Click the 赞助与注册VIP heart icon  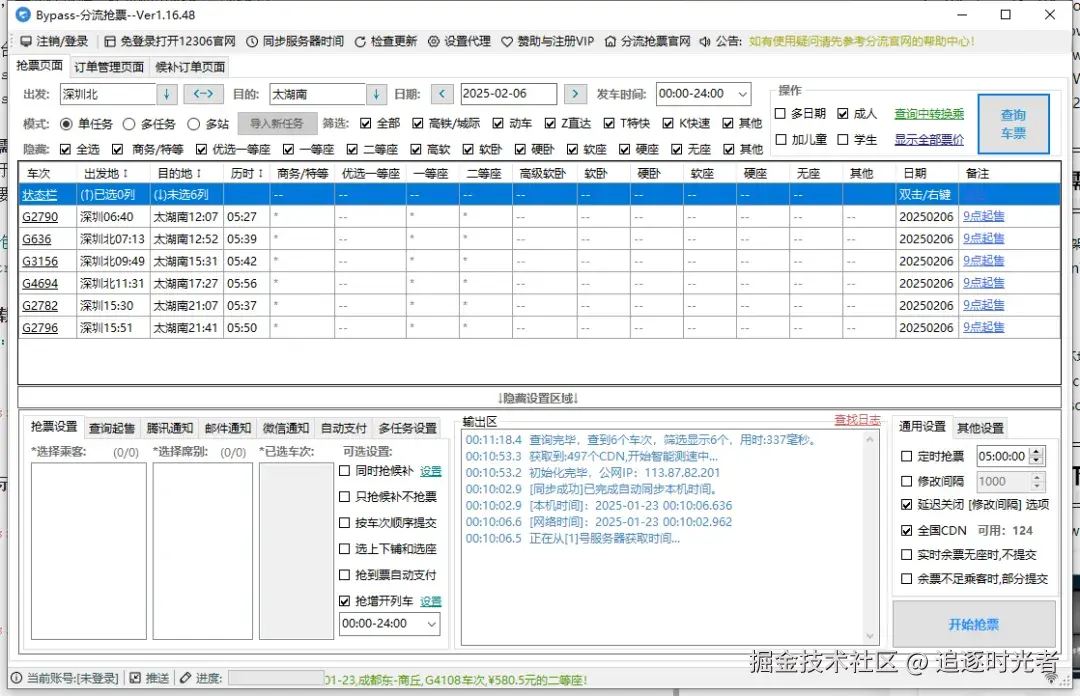[x=507, y=41]
